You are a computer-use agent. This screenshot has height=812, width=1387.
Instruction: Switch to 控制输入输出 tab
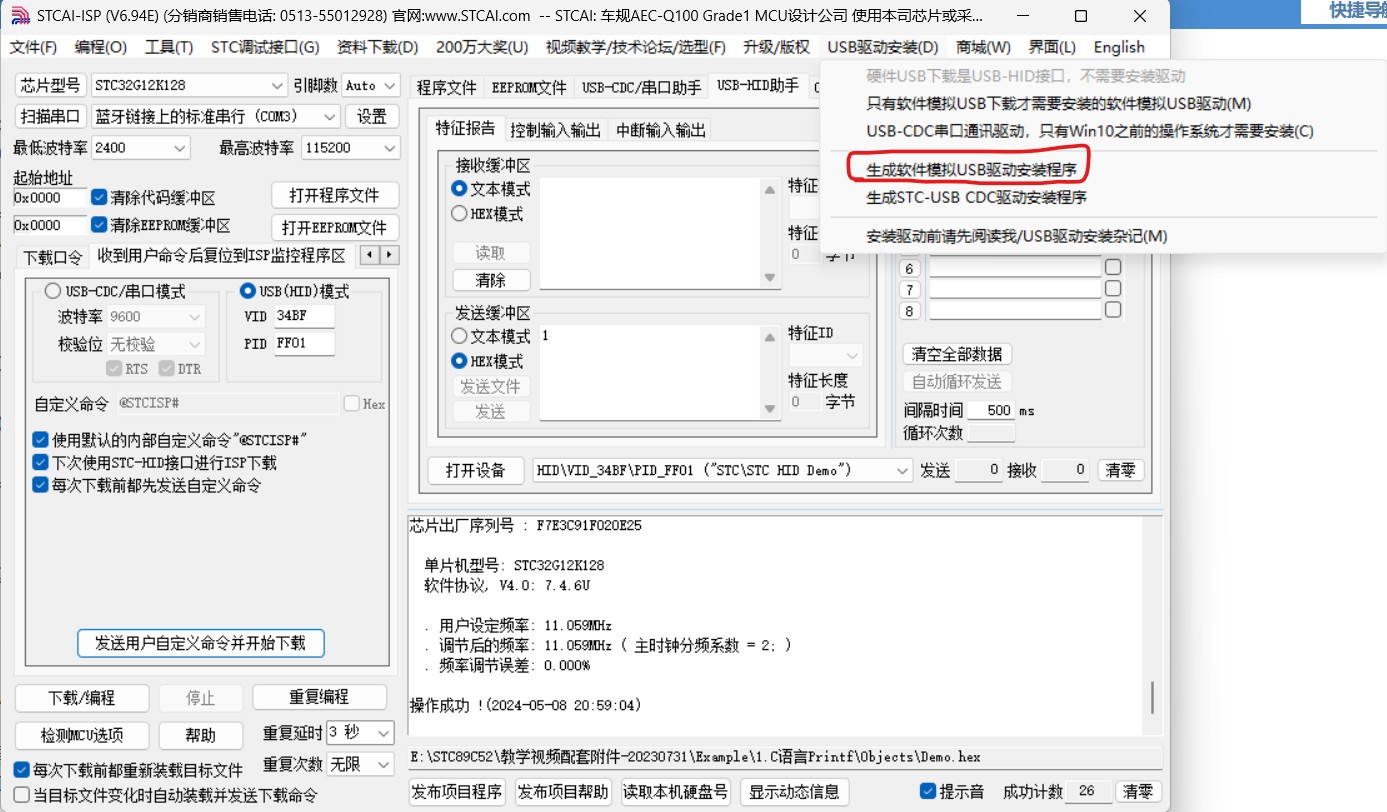coord(555,129)
